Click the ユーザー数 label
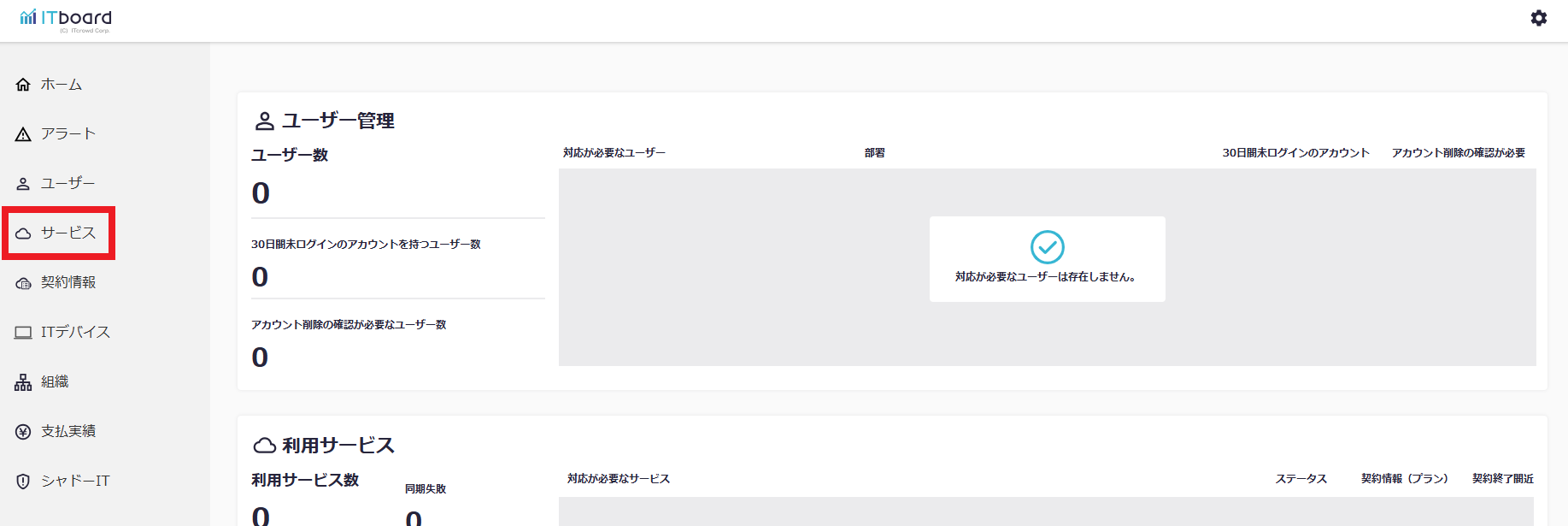 [290, 156]
